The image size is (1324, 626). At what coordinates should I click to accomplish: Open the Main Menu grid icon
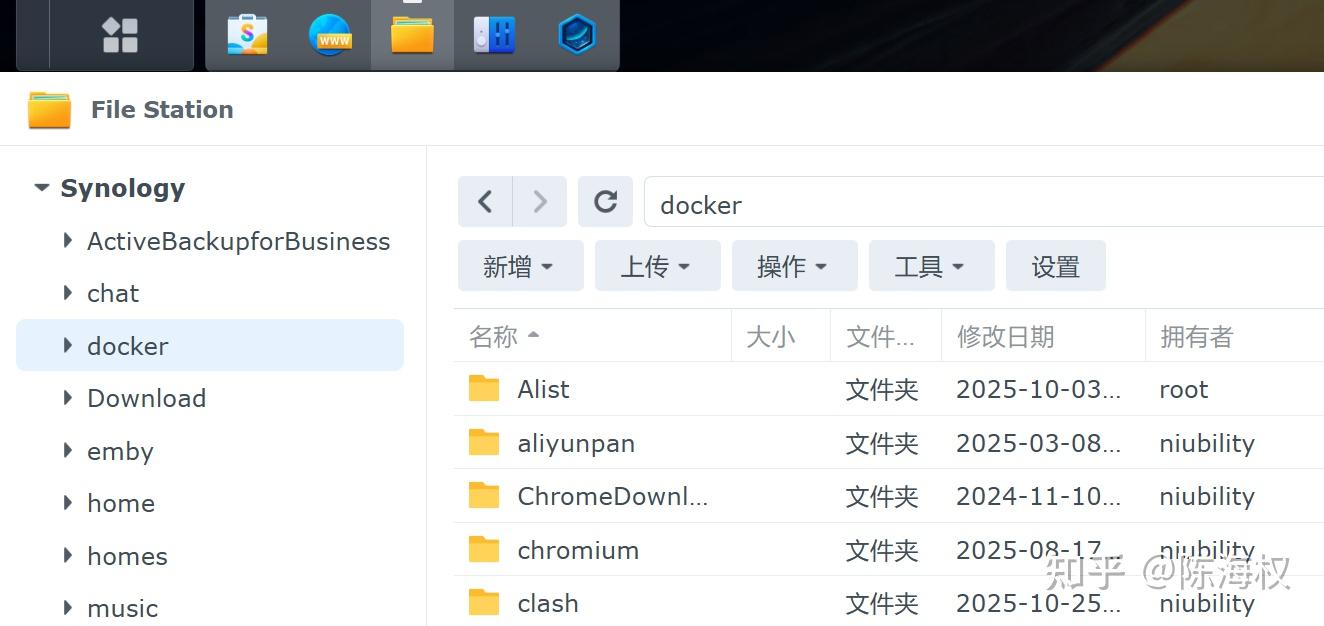tap(119, 34)
